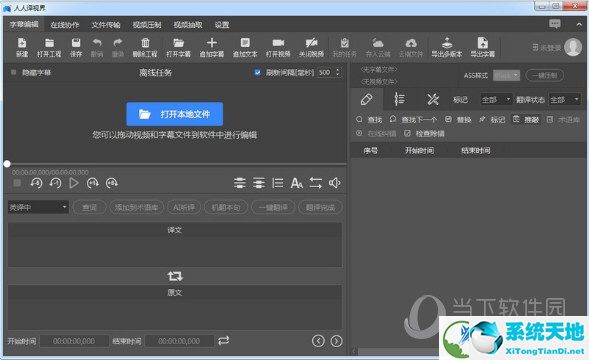Open the 翻译中 status dropdown

[x=38, y=207]
